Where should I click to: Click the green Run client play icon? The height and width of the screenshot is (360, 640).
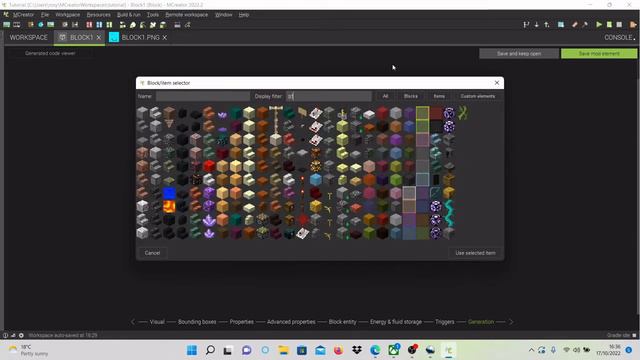599,24
